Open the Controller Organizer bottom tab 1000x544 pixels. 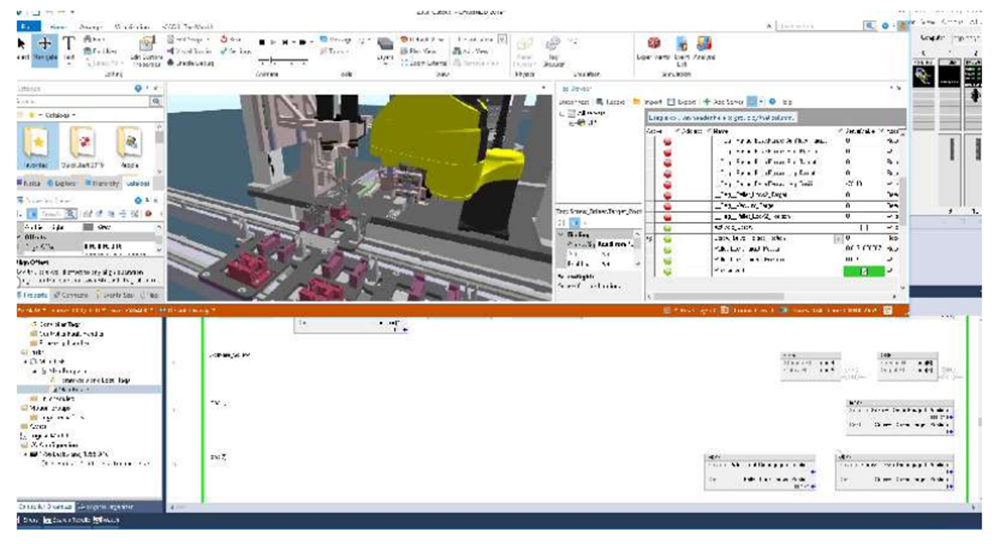click(x=44, y=509)
